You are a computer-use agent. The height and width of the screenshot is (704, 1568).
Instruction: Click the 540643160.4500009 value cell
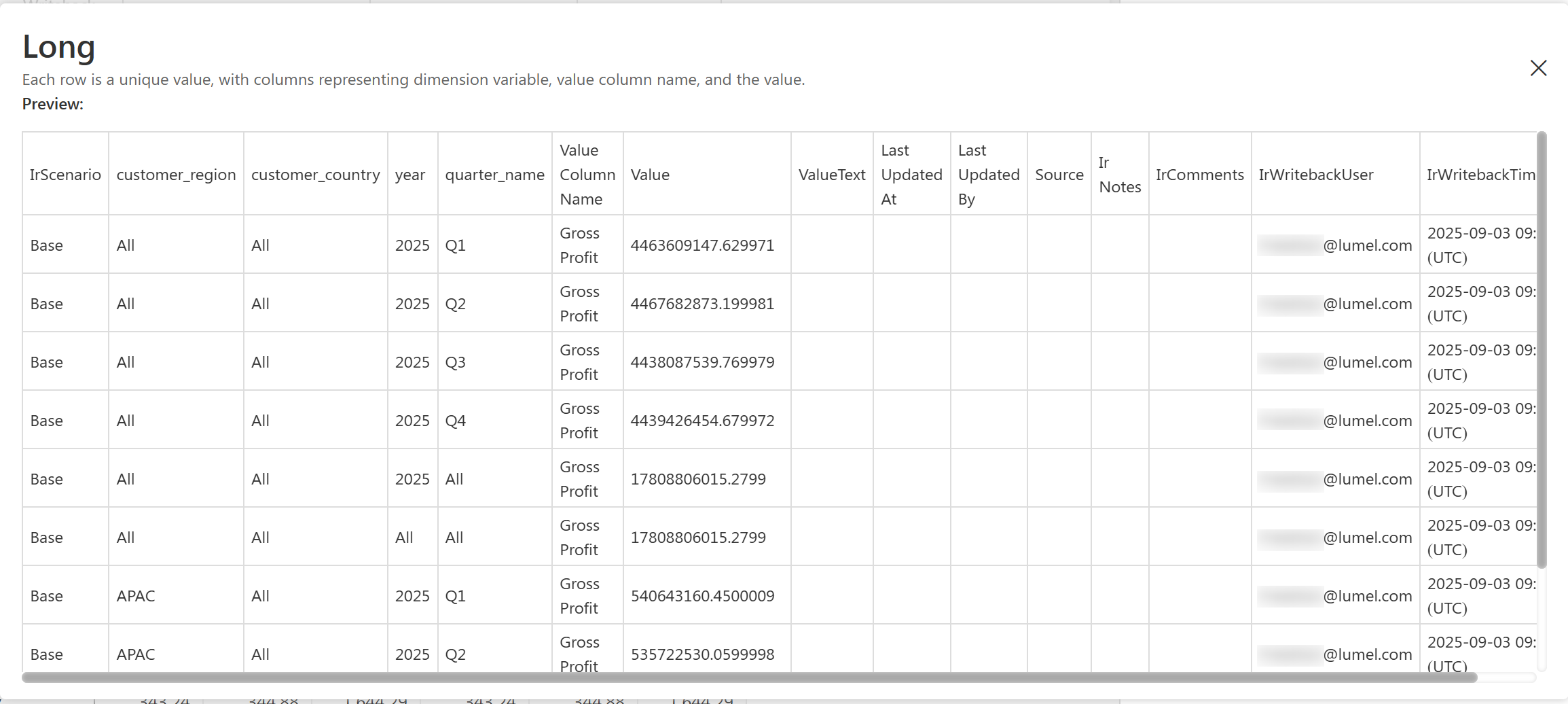click(702, 596)
